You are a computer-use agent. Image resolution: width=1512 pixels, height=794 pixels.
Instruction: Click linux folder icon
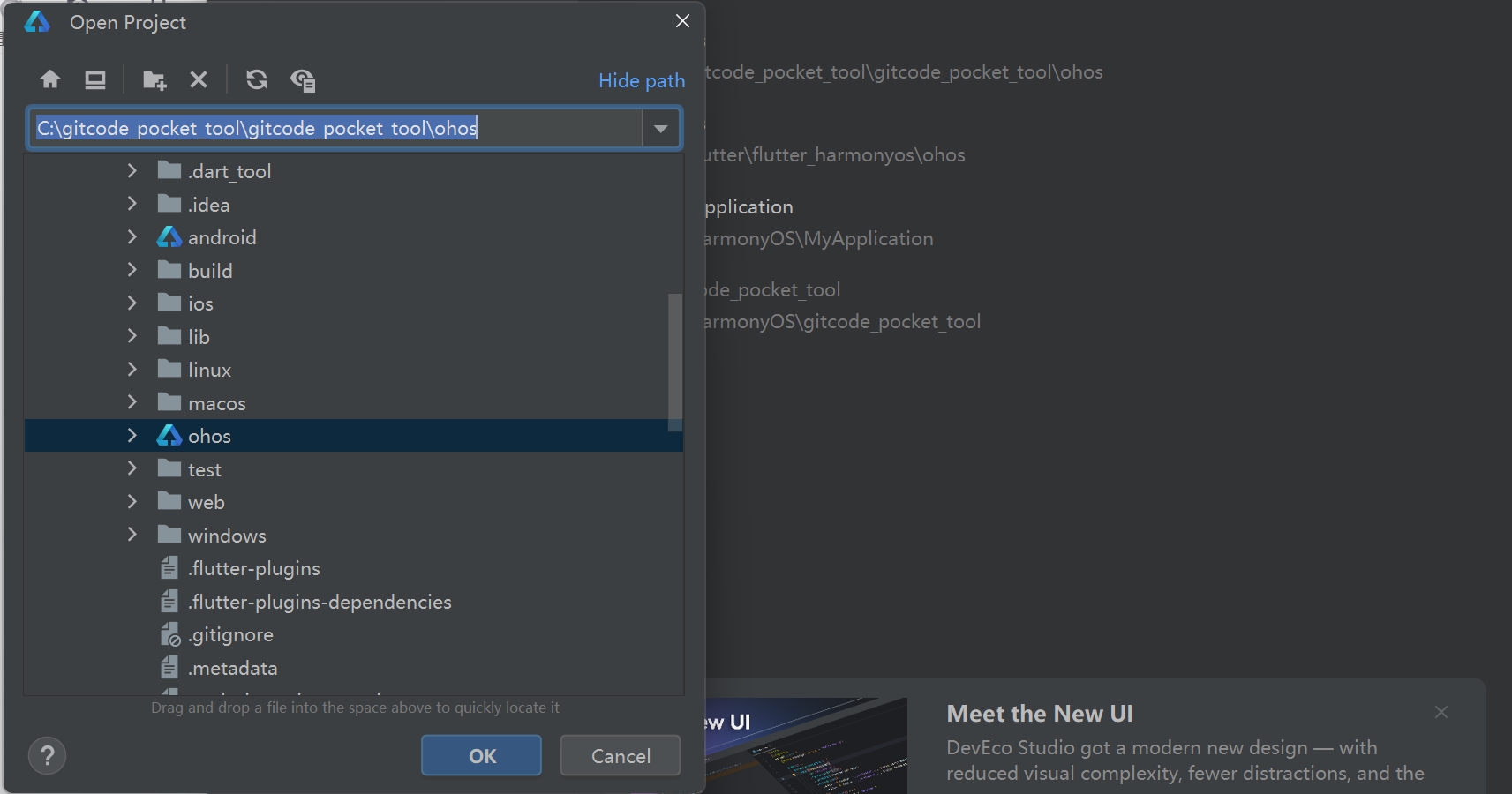169,369
